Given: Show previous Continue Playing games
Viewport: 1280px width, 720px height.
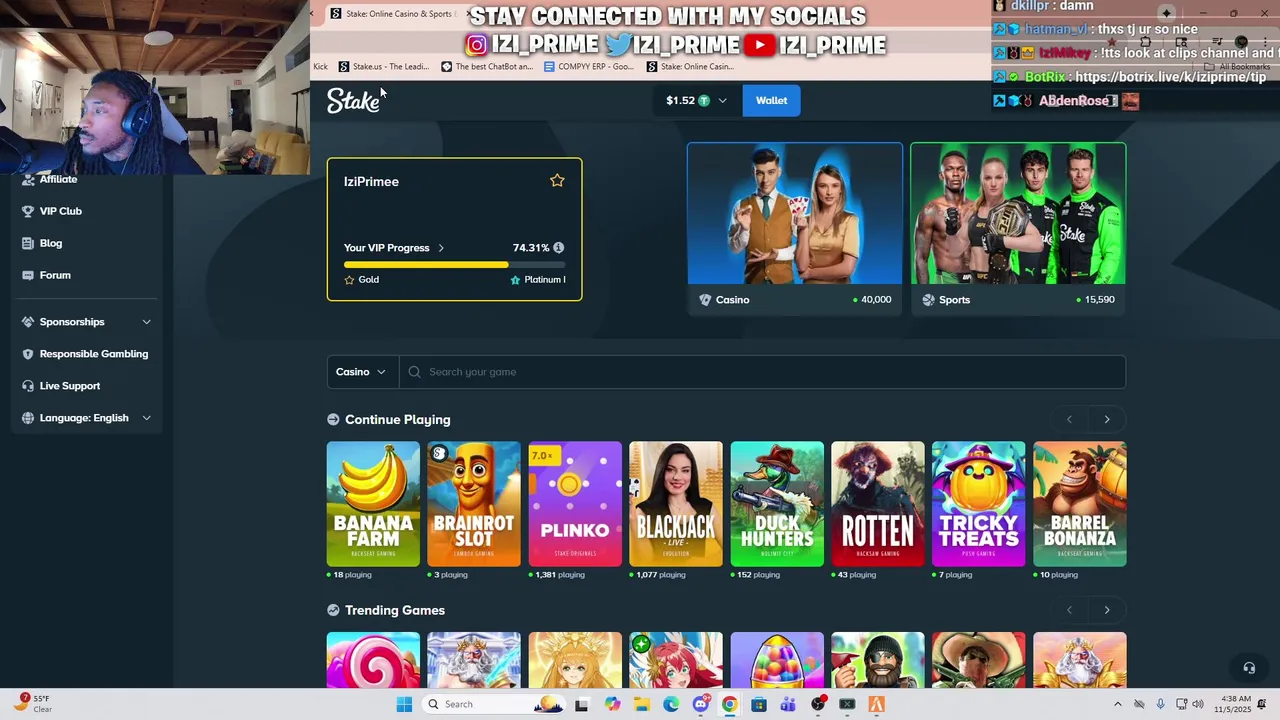Looking at the screenshot, I should [x=1069, y=419].
